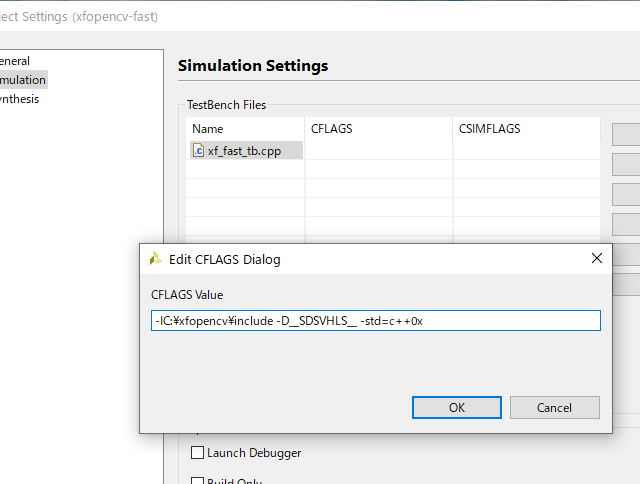
Task: Click the topmost button right of TestBench table
Action: click(626, 133)
